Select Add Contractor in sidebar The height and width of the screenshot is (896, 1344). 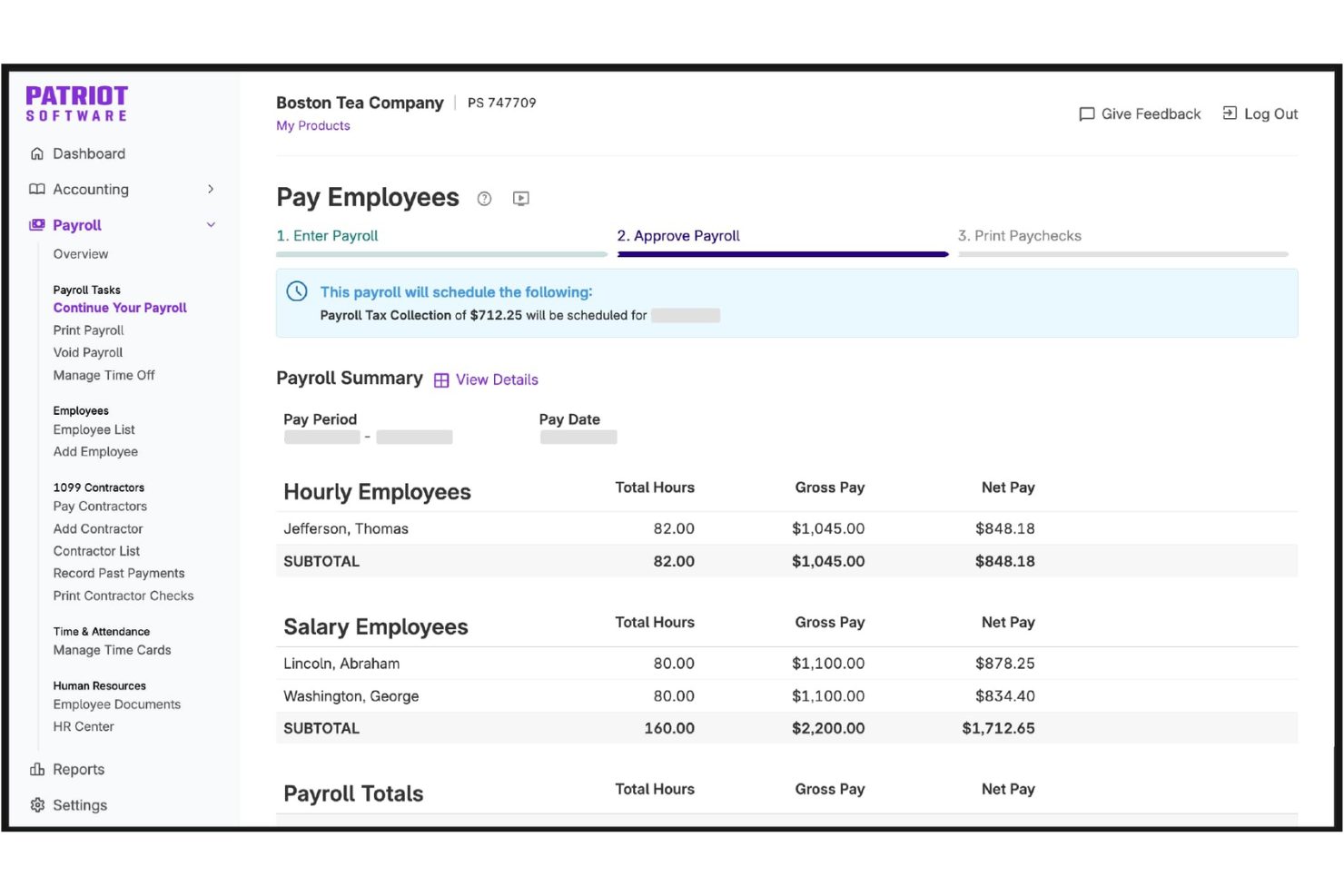pos(98,528)
